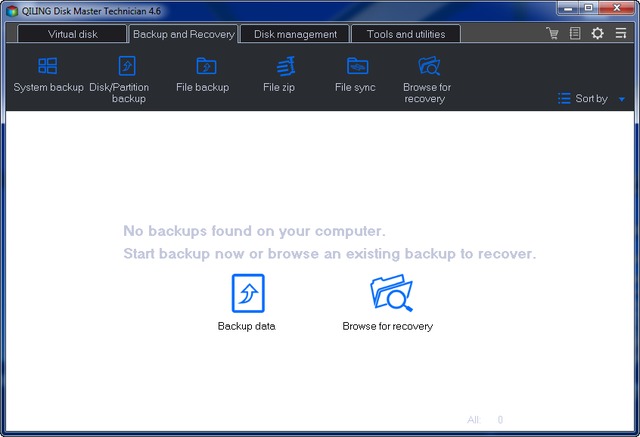Click the System backup icon
Viewport: 640px width, 437px height.
coord(48,67)
